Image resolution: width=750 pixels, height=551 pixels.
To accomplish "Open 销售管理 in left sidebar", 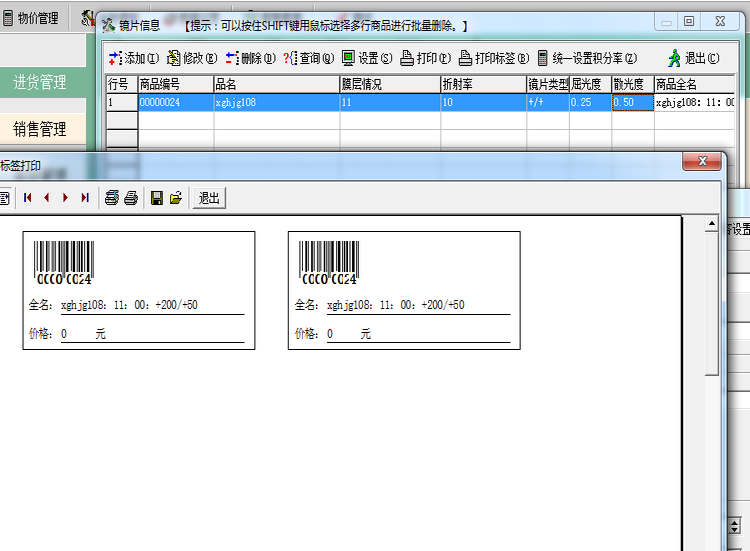I will [40, 128].
